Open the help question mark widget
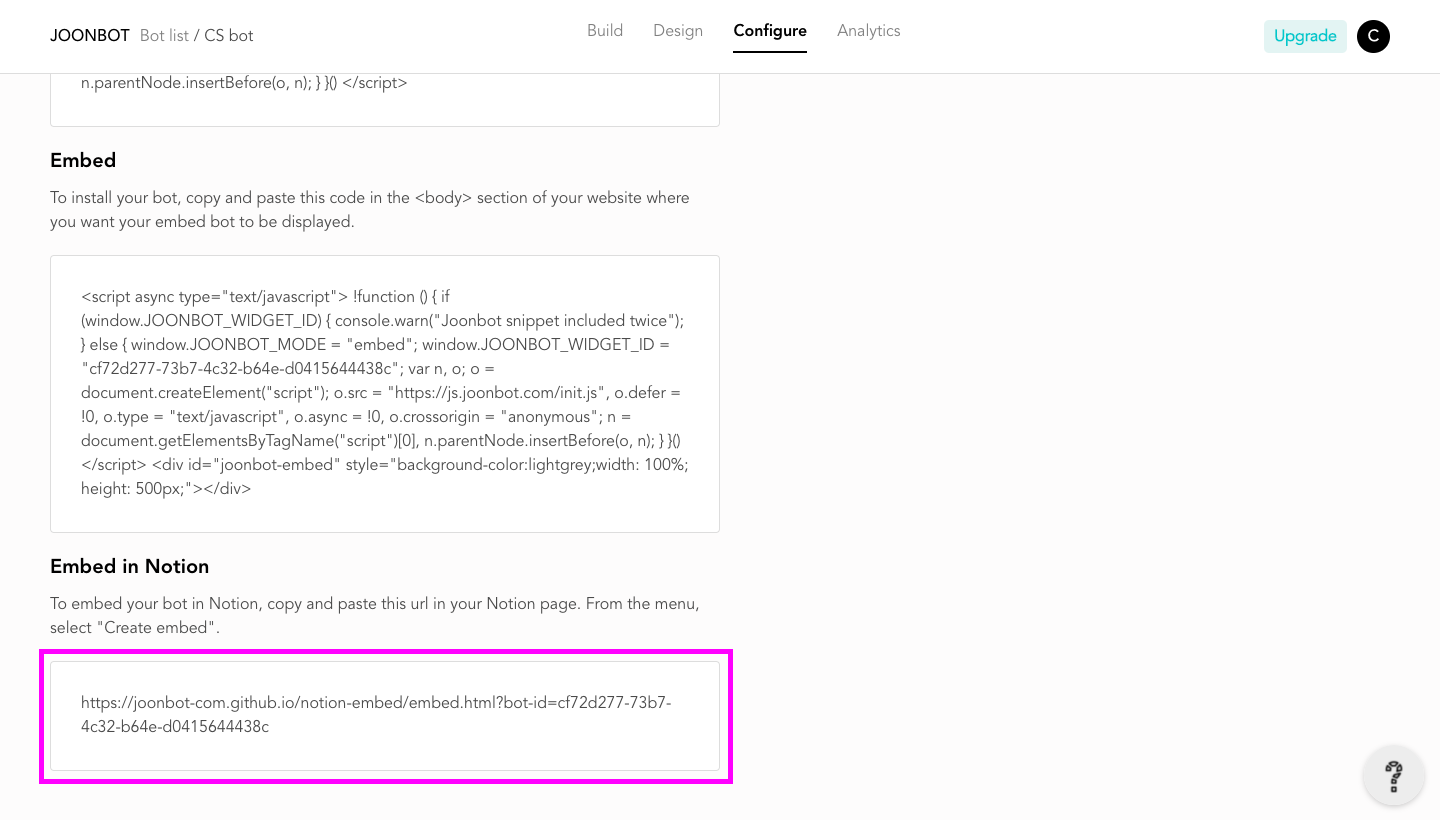 point(1393,775)
